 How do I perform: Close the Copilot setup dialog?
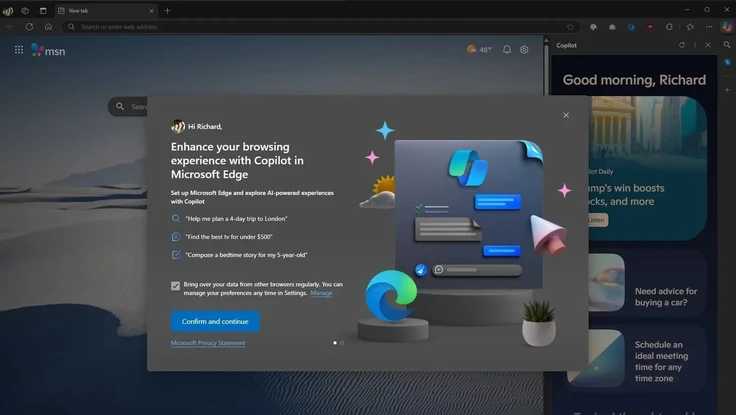[x=566, y=115]
